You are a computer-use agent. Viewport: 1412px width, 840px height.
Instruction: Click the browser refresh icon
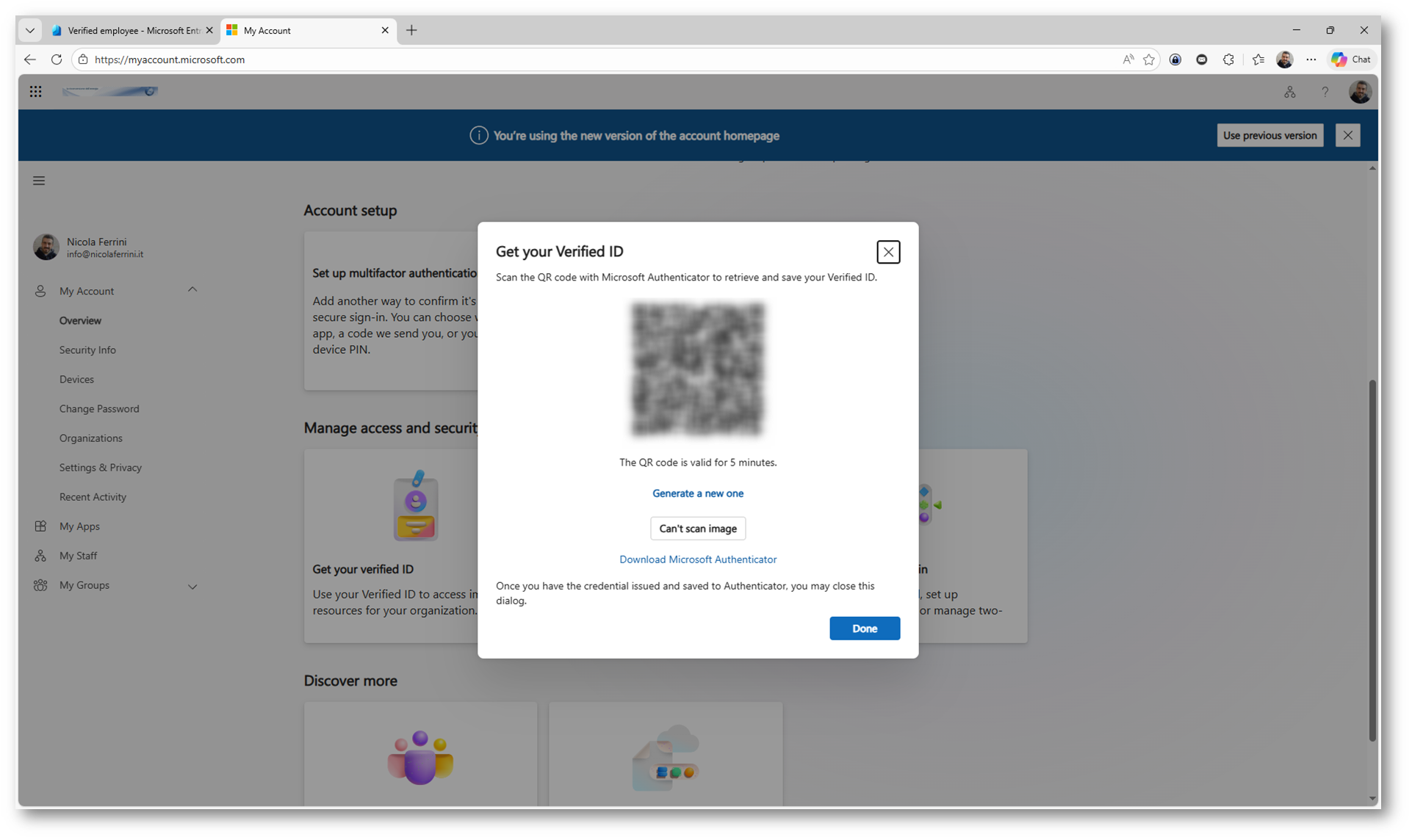(x=57, y=59)
